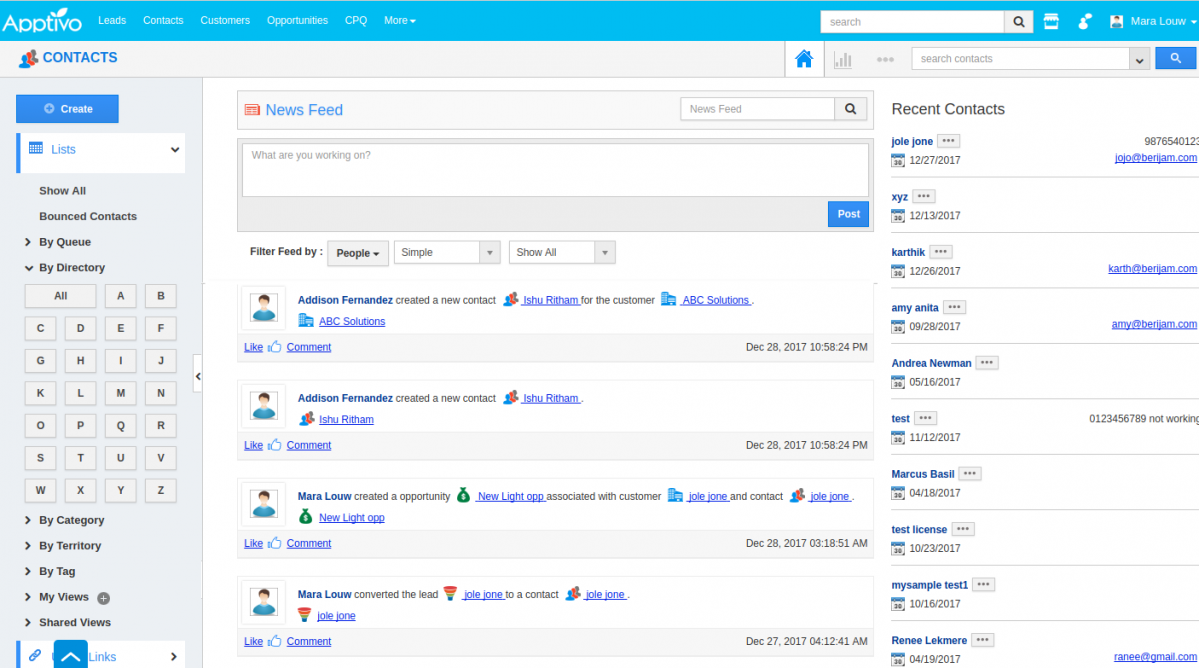The height and width of the screenshot is (668, 1199).
Task: Open options dots next to Marcus Basil
Action: (970, 473)
